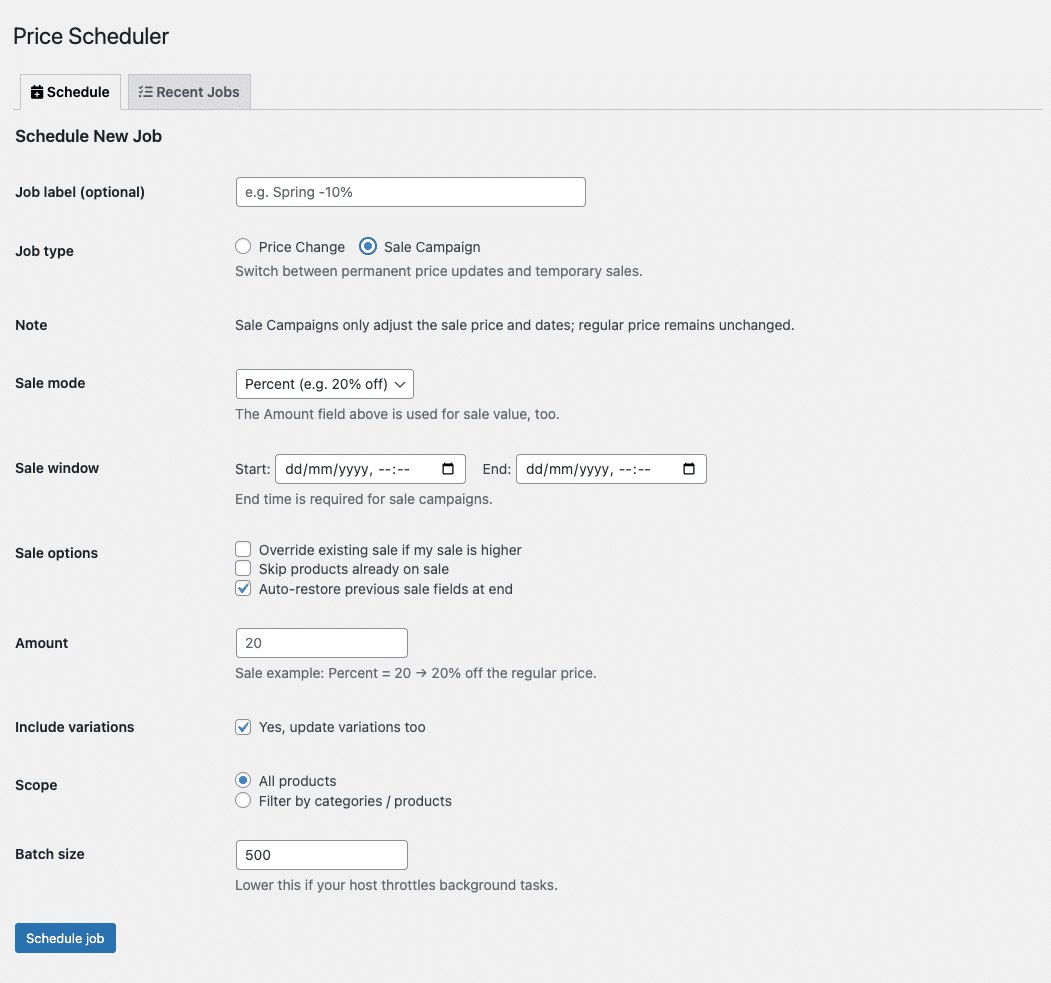The image size is (1051, 983).
Task: Switch to the Recent Jobs tab
Action: point(189,92)
